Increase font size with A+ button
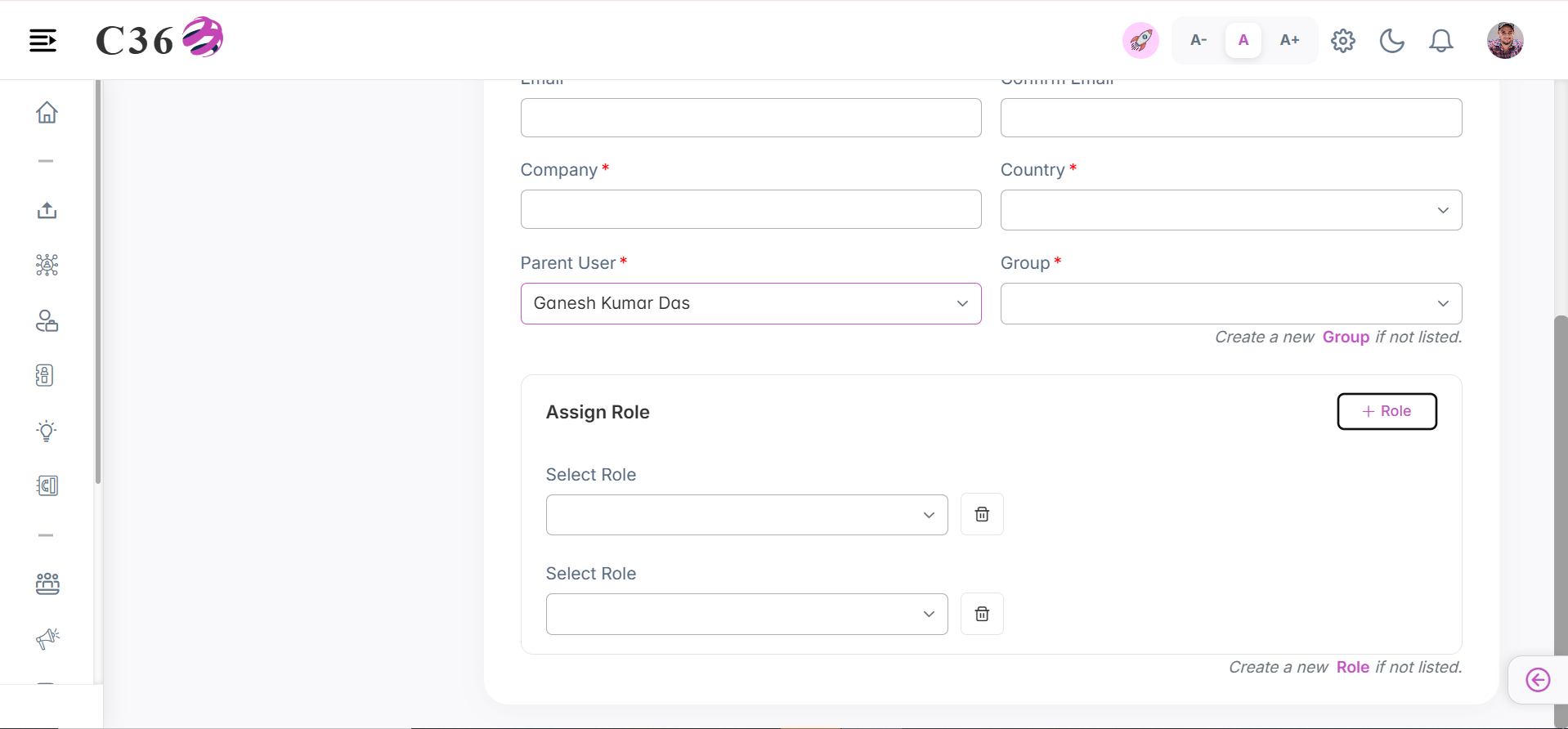The width and height of the screenshot is (1568, 729). (x=1289, y=40)
